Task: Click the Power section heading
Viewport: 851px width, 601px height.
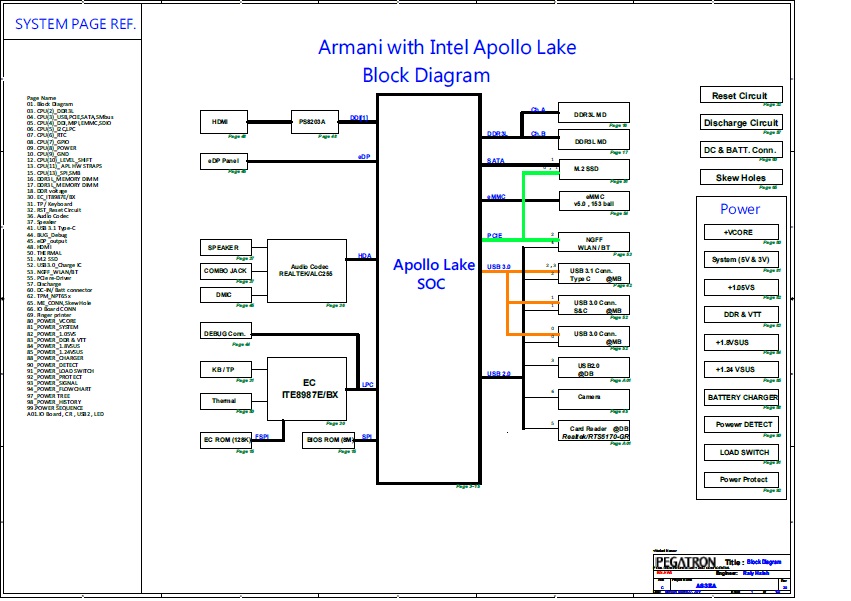Action: pyautogui.click(x=740, y=209)
